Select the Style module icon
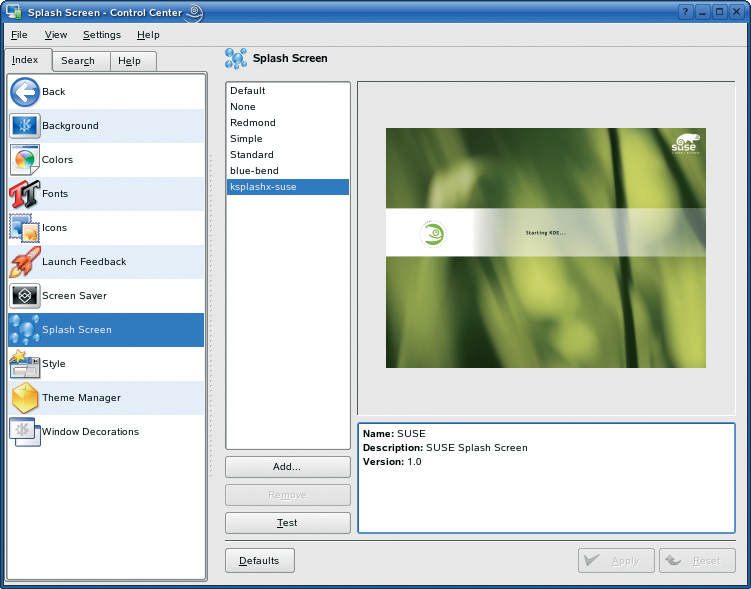Viewport: 751px width, 589px height. click(x=25, y=364)
